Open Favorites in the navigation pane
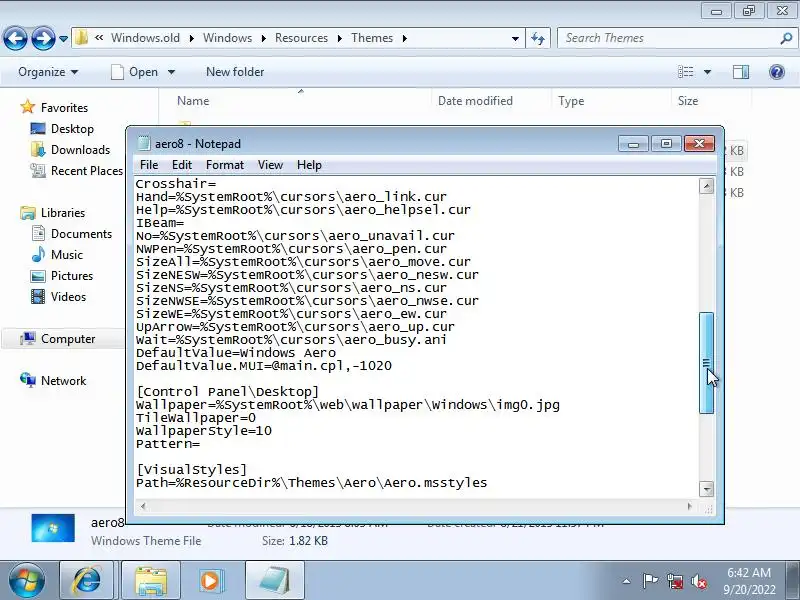 tap(64, 108)
